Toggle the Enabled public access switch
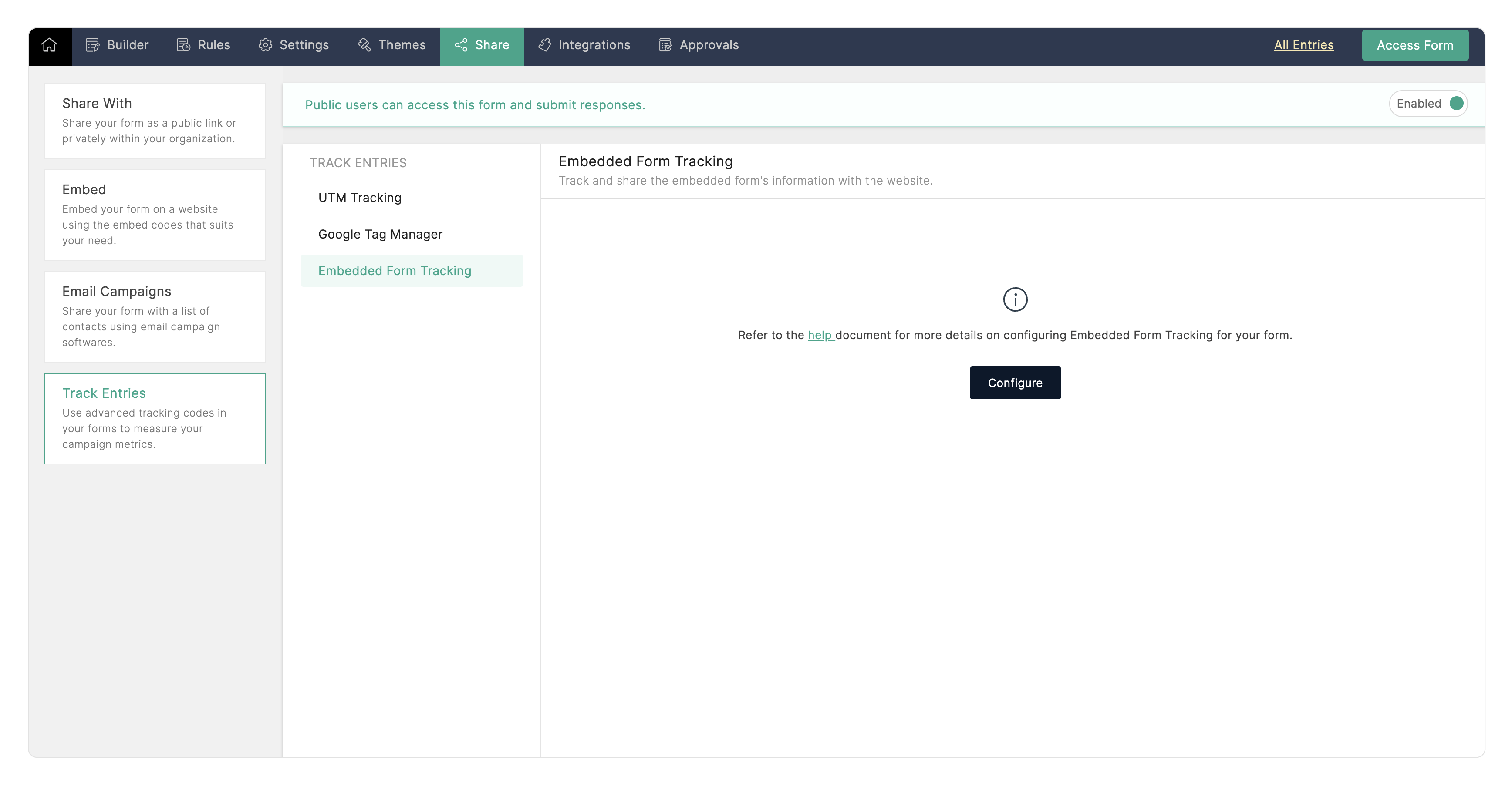Screen dimensions: 1512x790 tap(1455, 104)
